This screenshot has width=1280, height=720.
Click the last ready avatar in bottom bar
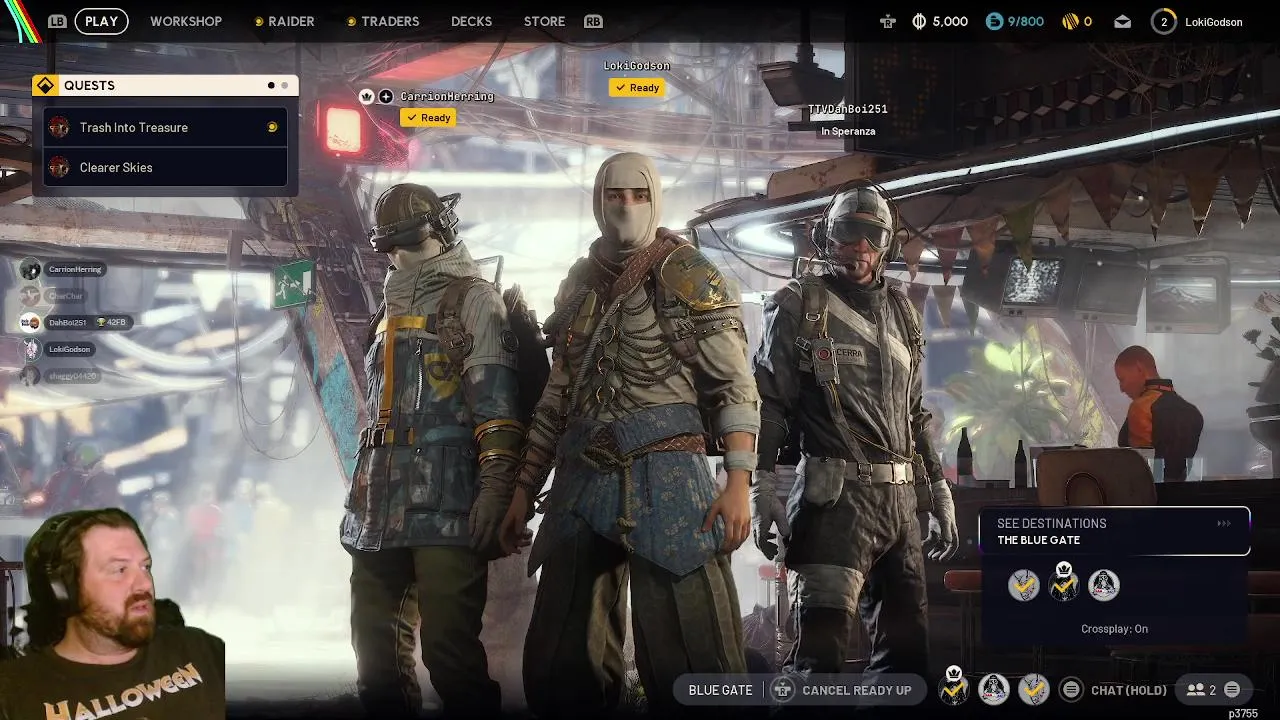[x=1034, y=689]
